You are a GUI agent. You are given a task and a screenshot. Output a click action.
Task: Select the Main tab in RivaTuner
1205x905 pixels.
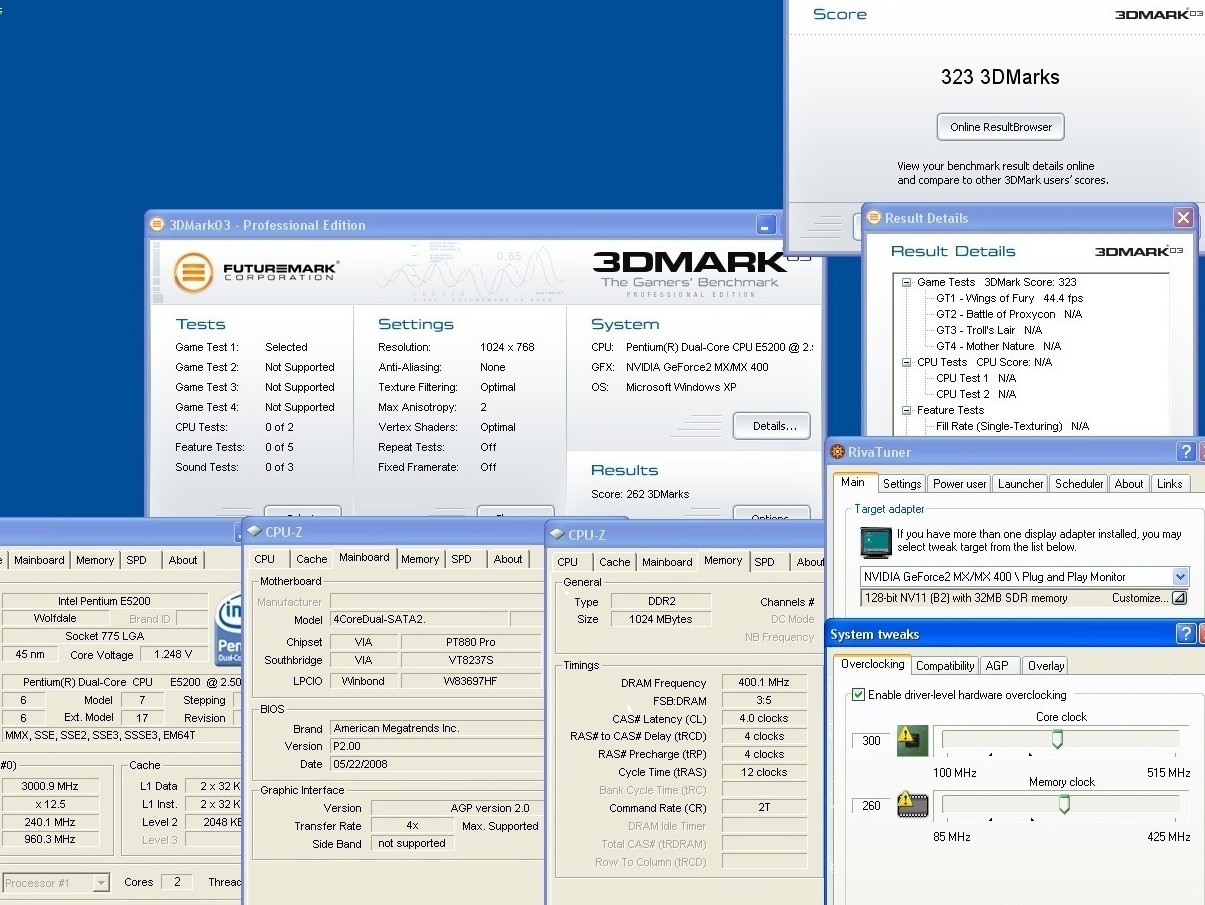(853, 482)
